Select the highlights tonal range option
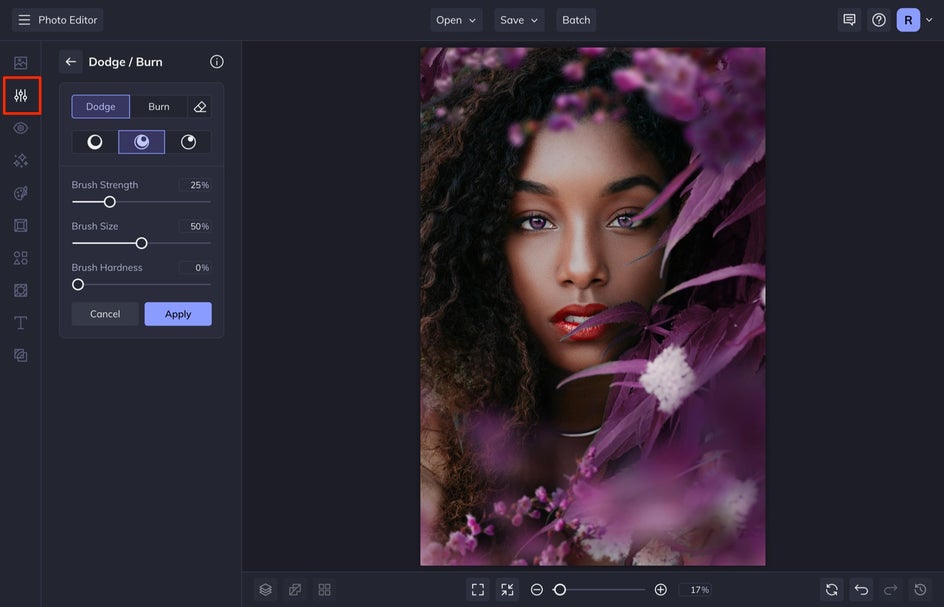 188,142
